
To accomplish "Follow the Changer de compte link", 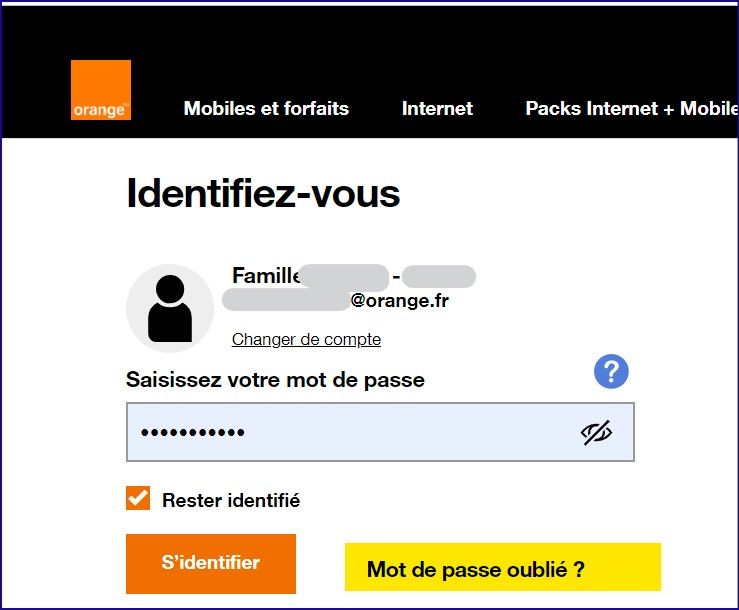I will pos(306,339).
